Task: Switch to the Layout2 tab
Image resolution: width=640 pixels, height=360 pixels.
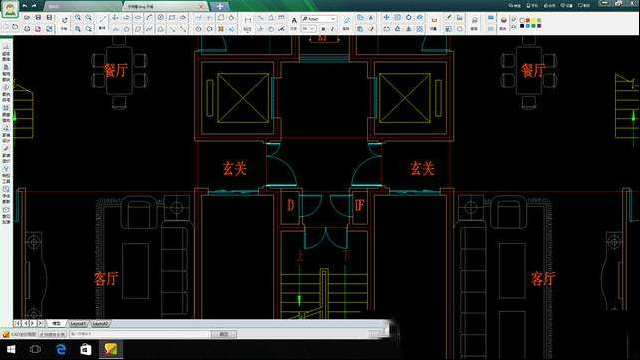Action: [100, 324]
